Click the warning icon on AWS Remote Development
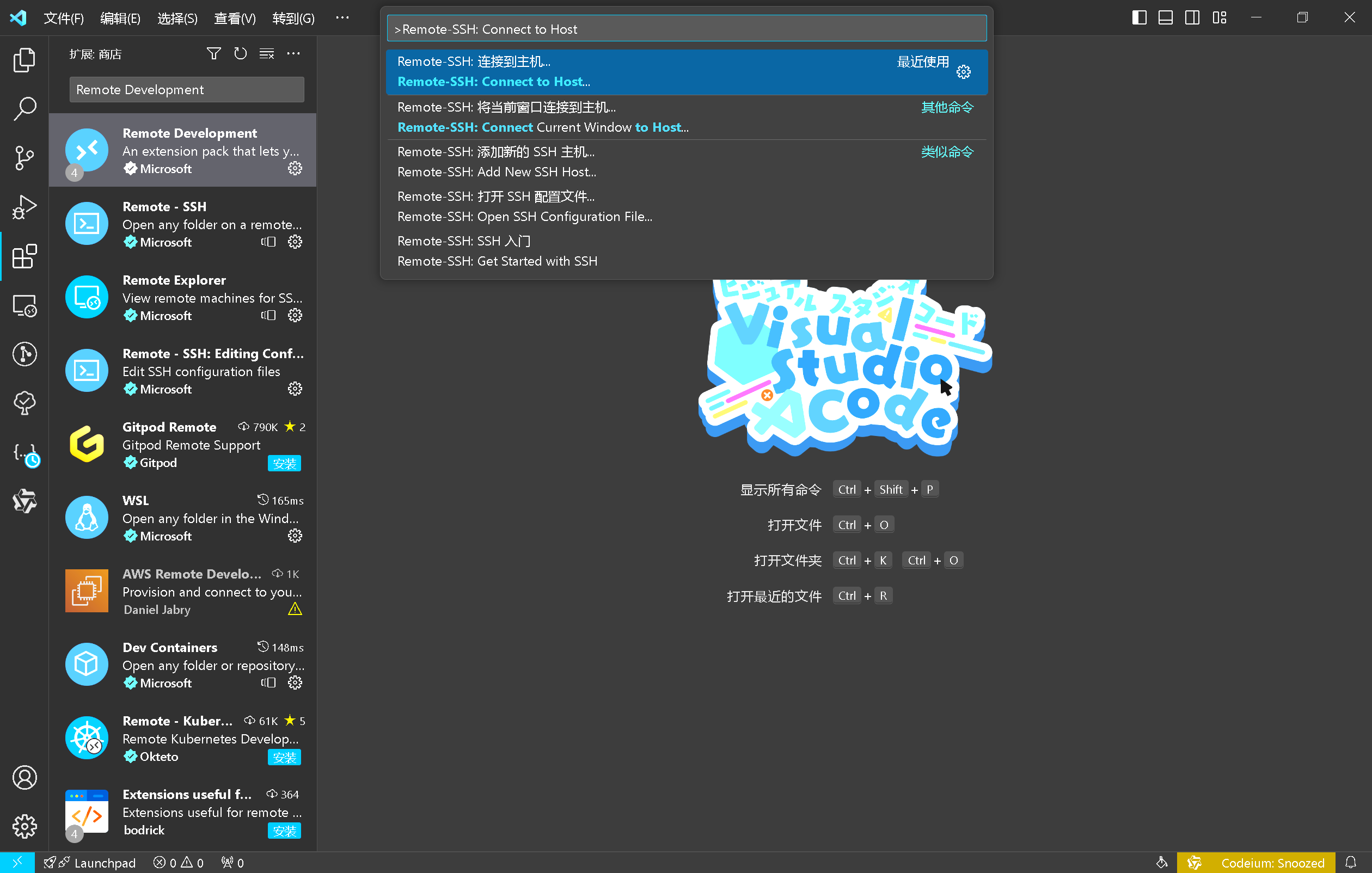1372x873 pixels. click(x=295, y=610)
